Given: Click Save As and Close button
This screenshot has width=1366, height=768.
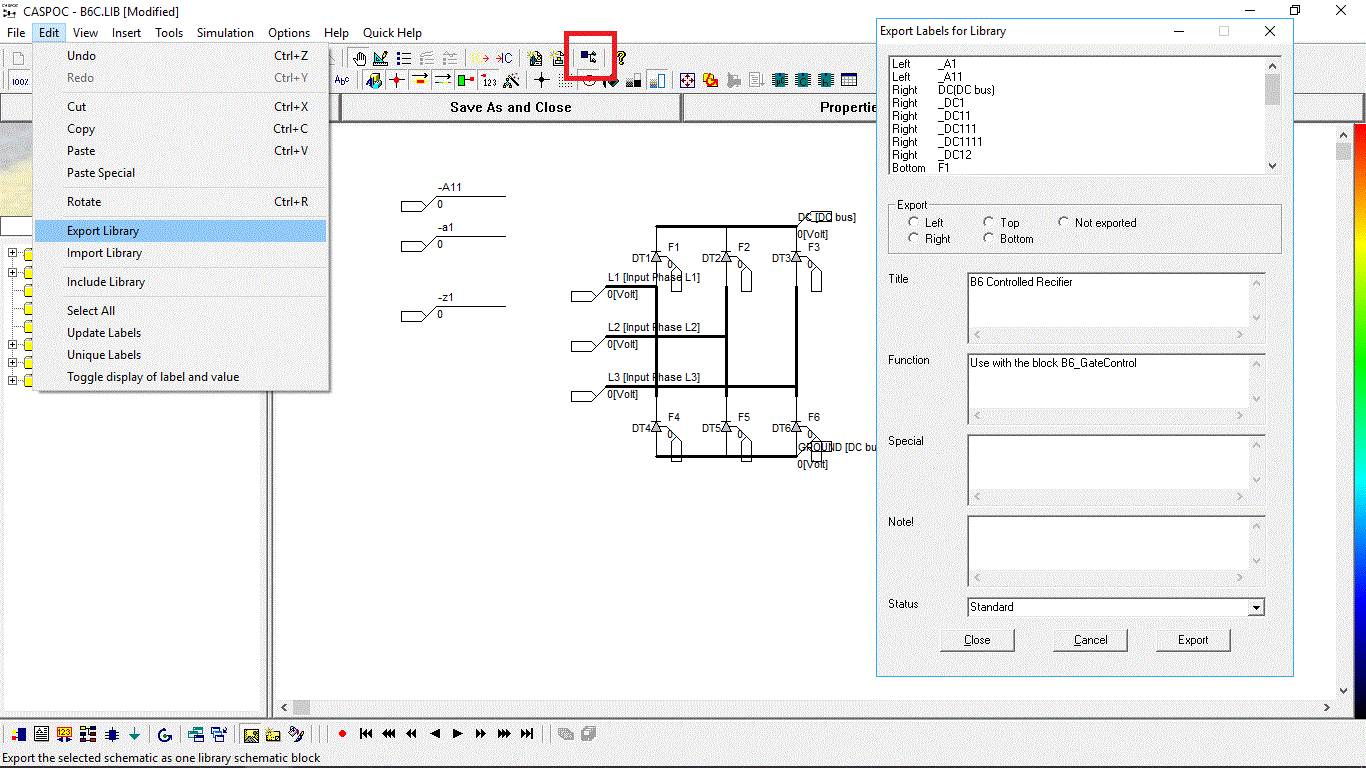Looking at the screenshot, I should tap(510, 107).
